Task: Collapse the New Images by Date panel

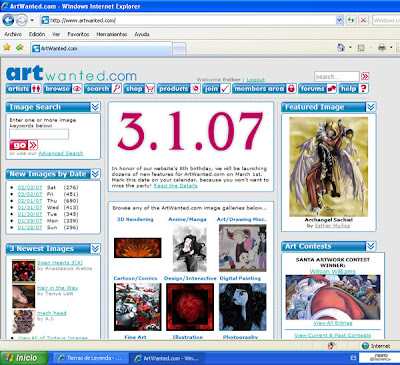Action: point(95,174)
